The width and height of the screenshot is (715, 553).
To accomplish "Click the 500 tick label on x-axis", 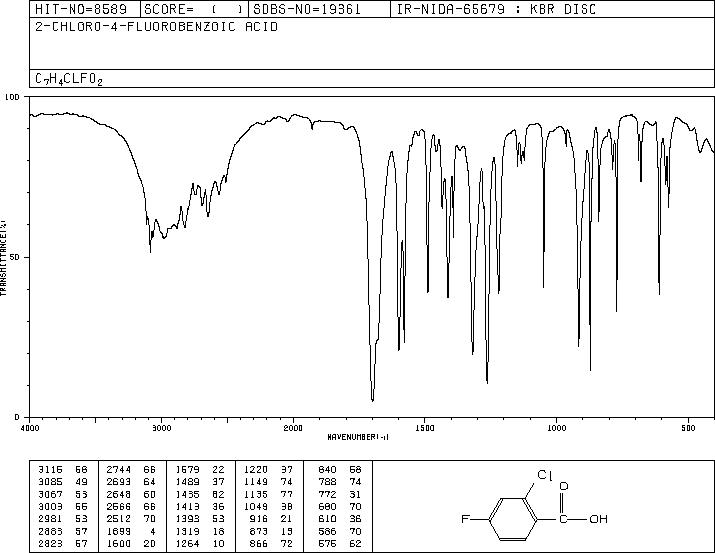I will coord(688,428).
